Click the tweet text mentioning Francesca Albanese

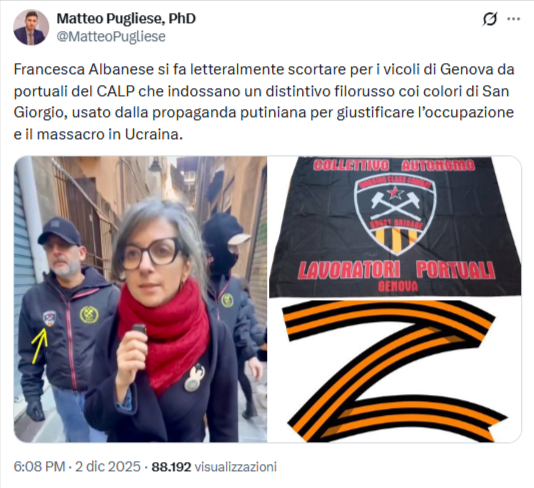tap(264, 102)
